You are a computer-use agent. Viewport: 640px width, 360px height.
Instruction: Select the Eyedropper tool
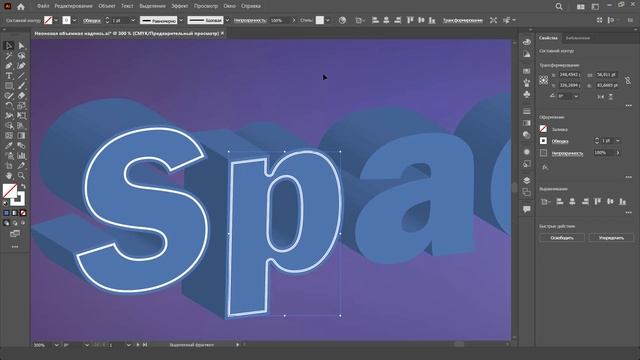click(x=9, y=146)
